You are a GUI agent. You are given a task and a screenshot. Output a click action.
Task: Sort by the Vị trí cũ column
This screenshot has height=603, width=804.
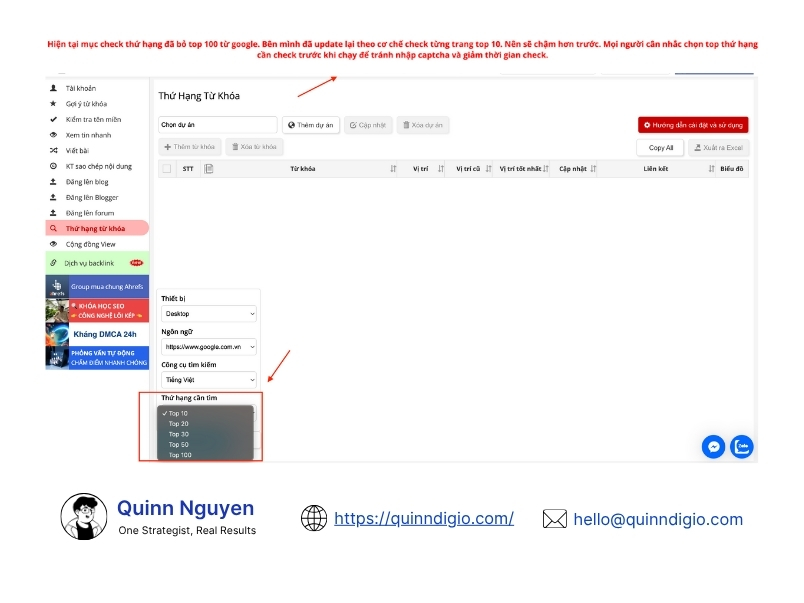point(488,169)
